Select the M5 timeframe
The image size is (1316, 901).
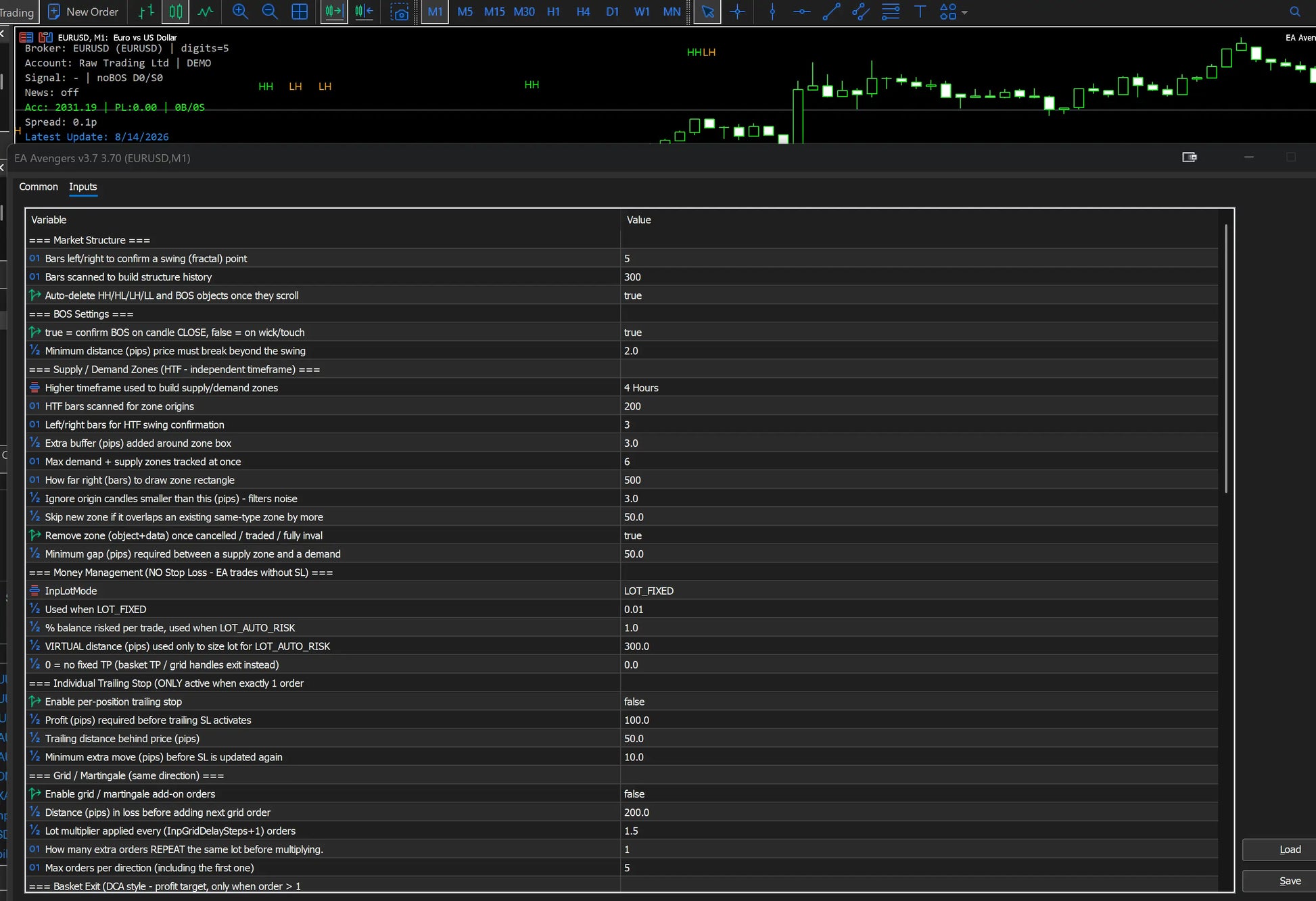465,11
